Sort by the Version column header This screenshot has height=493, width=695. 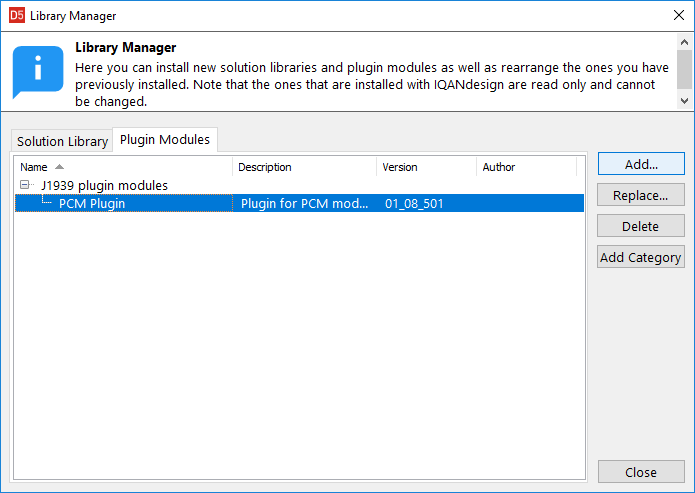(426, 167)
